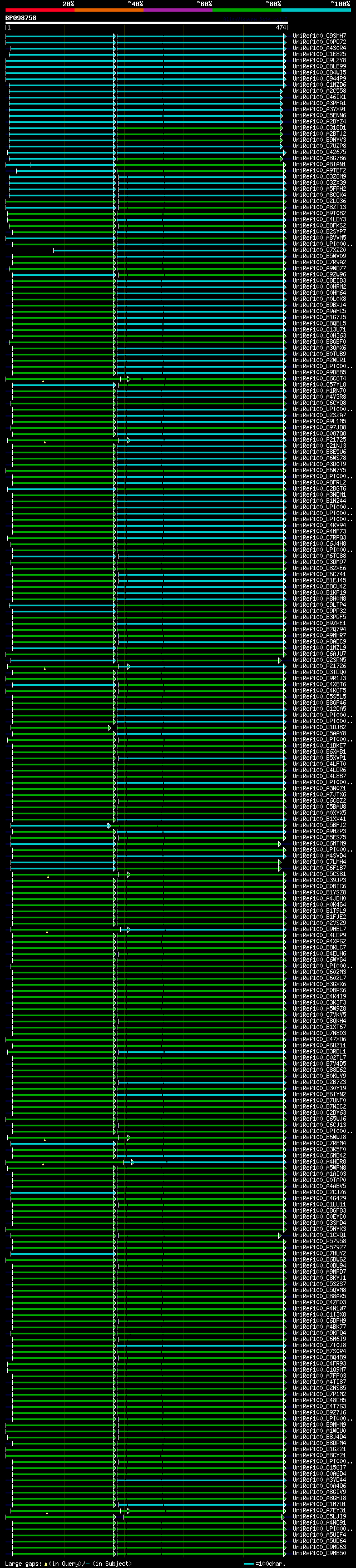The image size is (356, 1568).
Task: Open hit UniRef100_Q9SMH7
Action: [319, 36]
